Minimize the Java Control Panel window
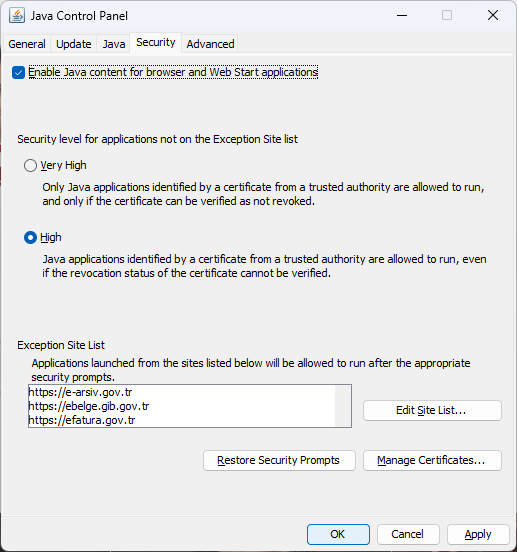The width and height of the screenshot is (518, 552). (402, 15)
